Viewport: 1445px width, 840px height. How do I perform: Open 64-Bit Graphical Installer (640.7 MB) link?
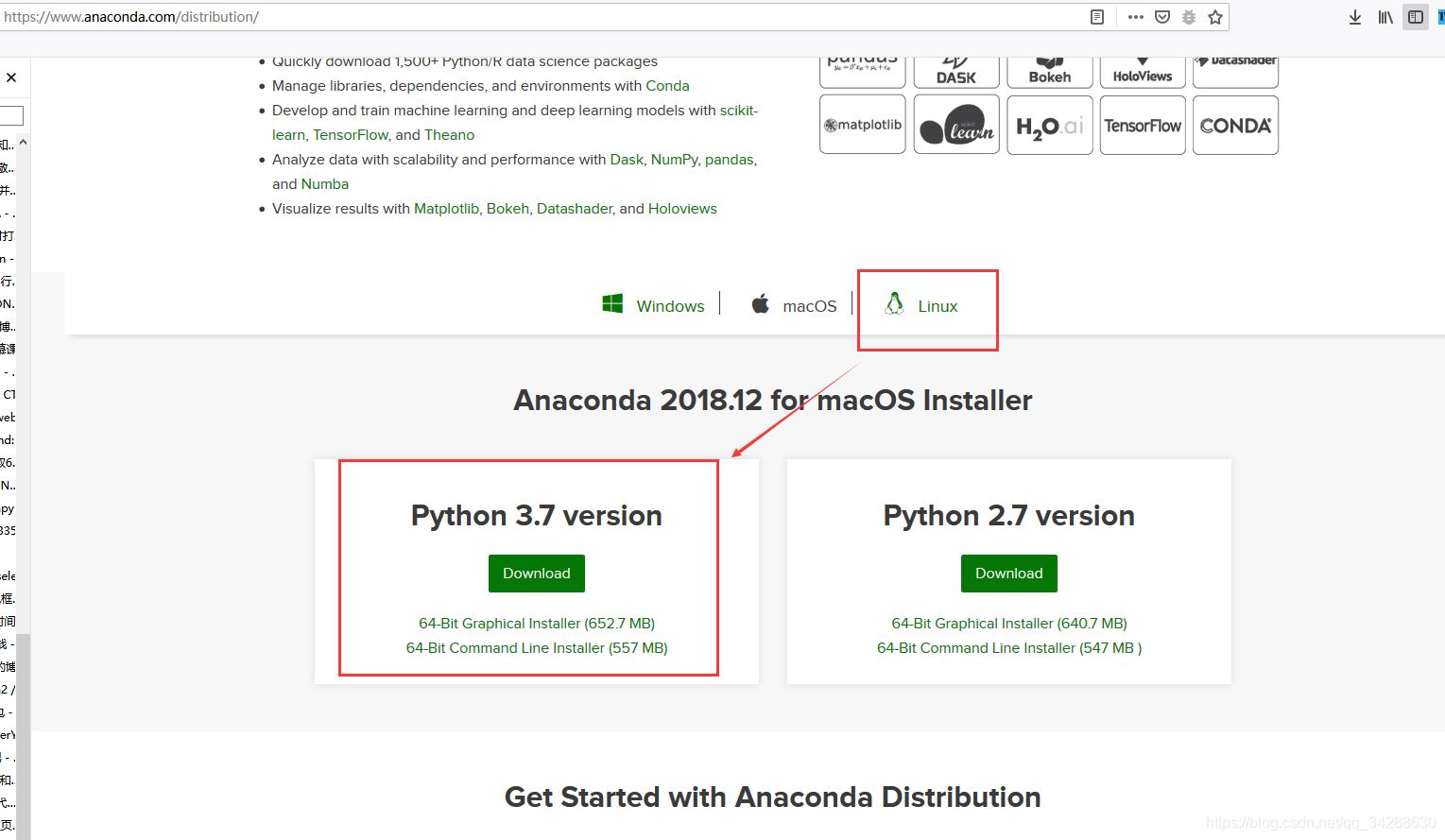[1009, 624]
